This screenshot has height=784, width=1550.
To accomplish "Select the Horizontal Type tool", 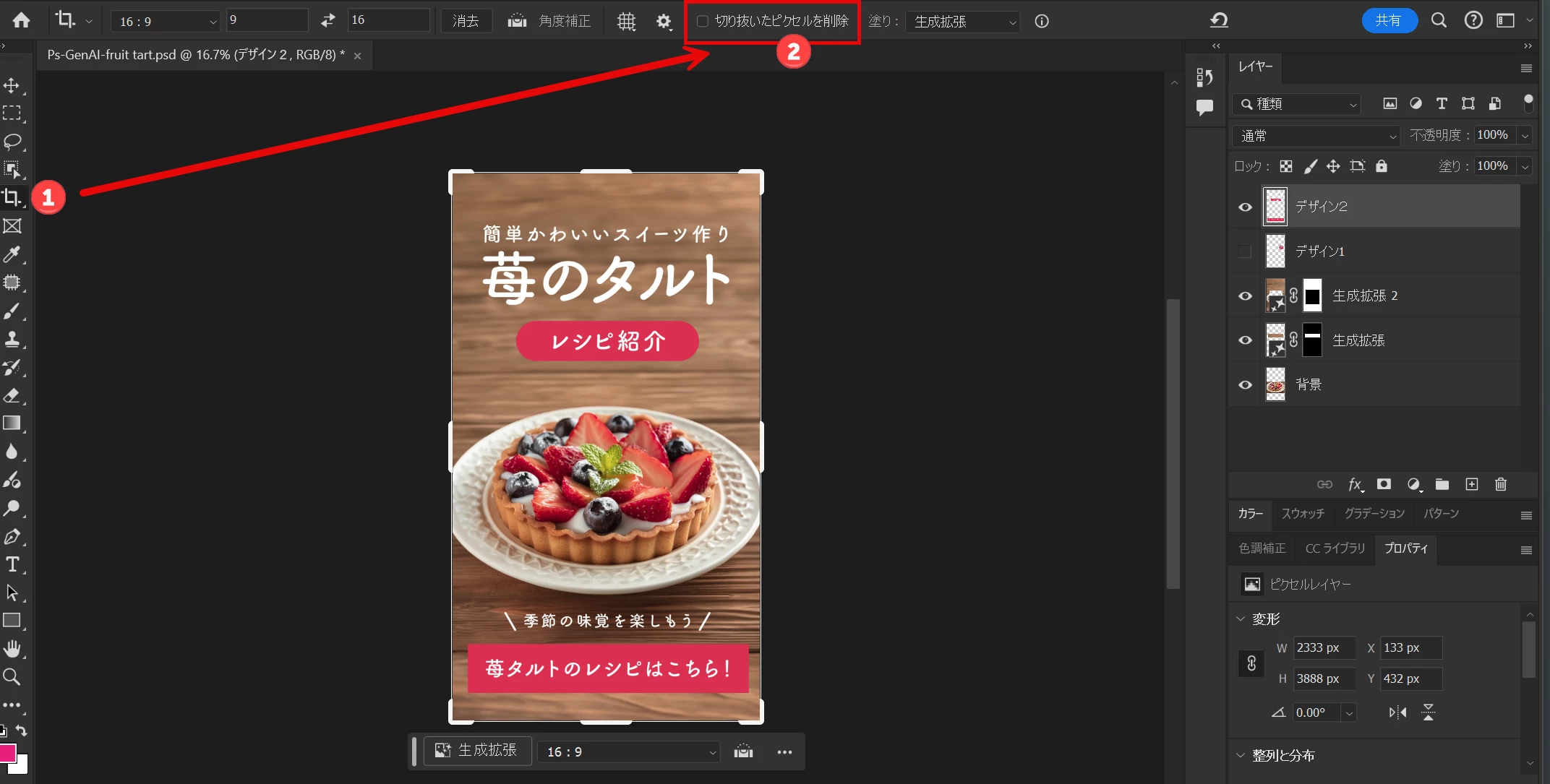I will (x=12, y=564).
